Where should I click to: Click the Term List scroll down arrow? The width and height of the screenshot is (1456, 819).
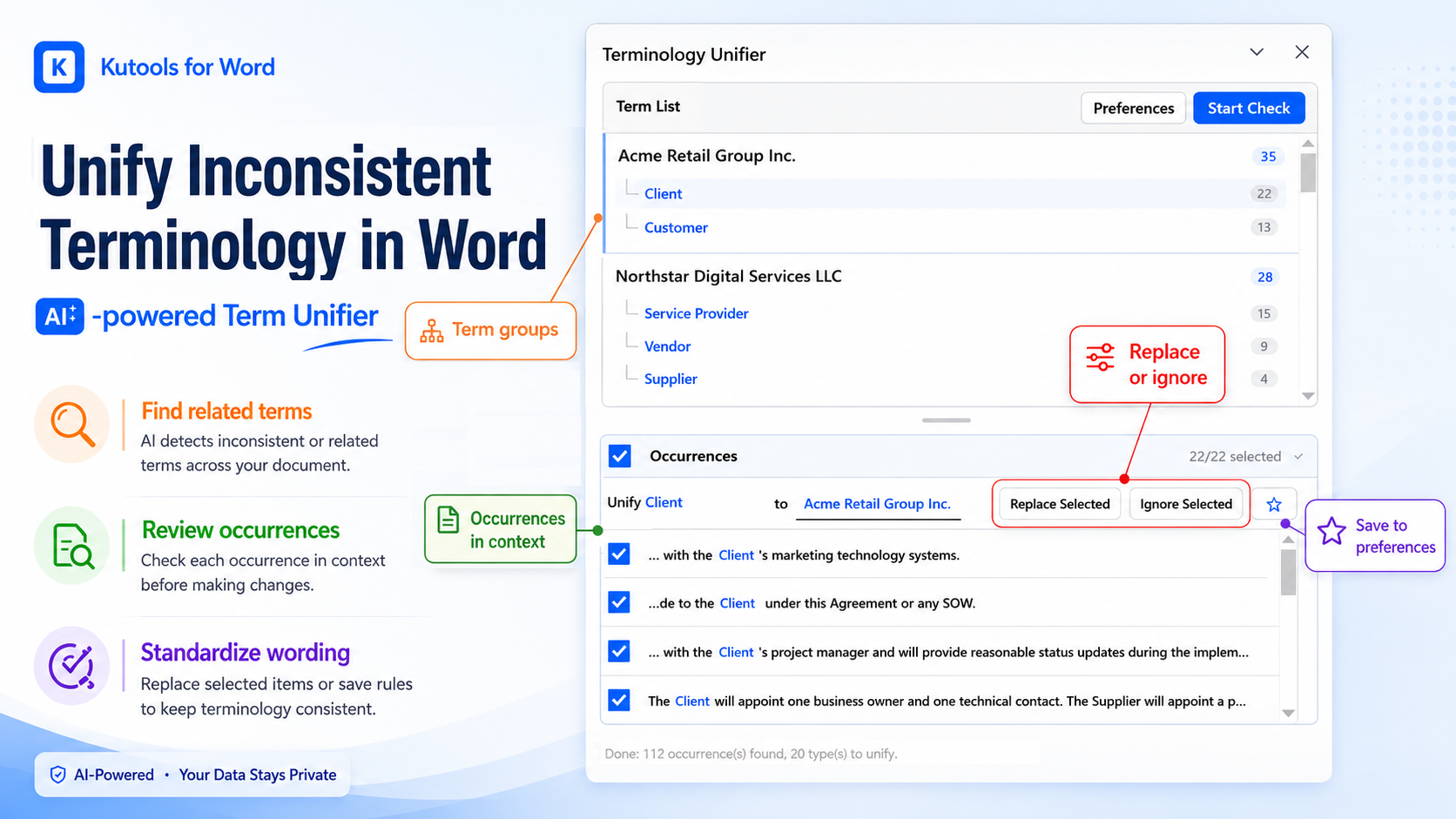1308,396
